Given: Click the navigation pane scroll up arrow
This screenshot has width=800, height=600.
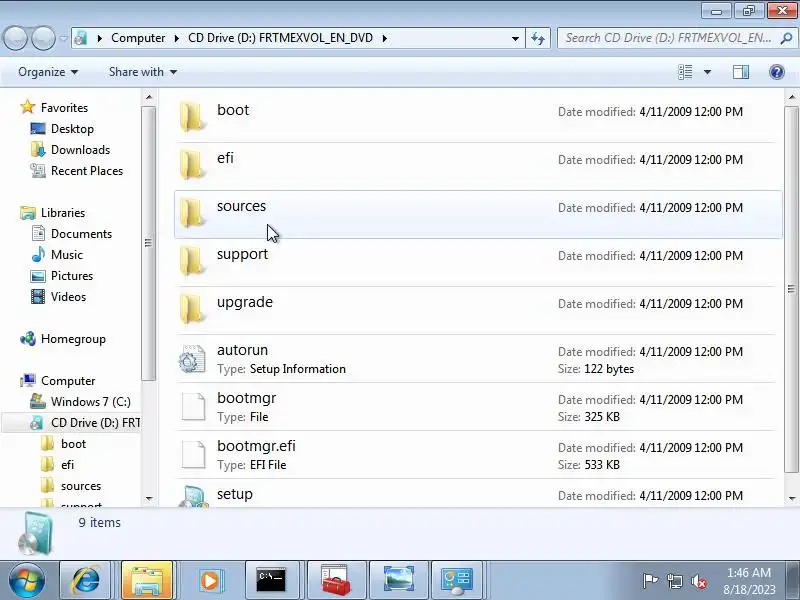Looking at the screenshot, I should tap(148, 97).
